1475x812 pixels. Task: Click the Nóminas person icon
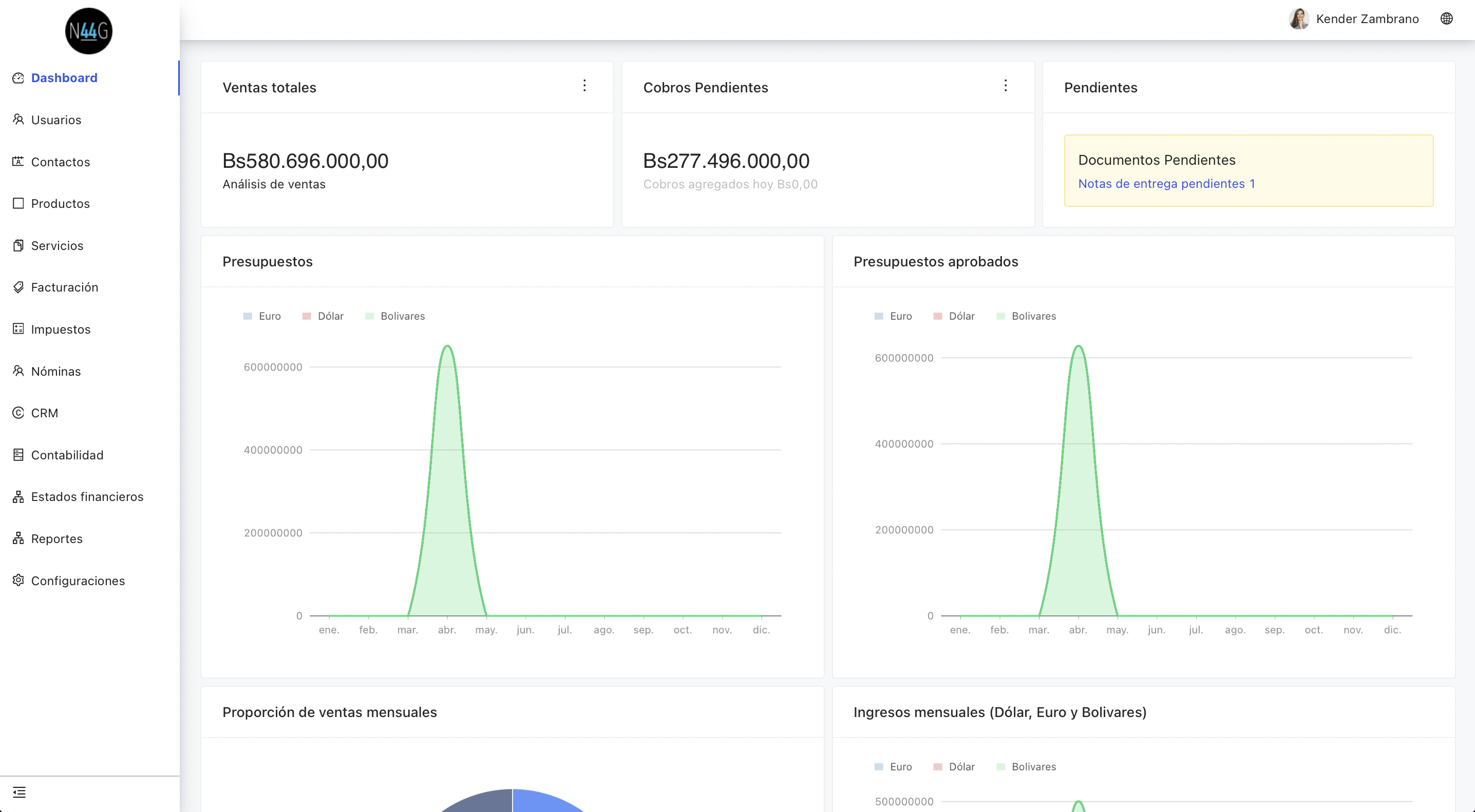[x=18, y=371]
